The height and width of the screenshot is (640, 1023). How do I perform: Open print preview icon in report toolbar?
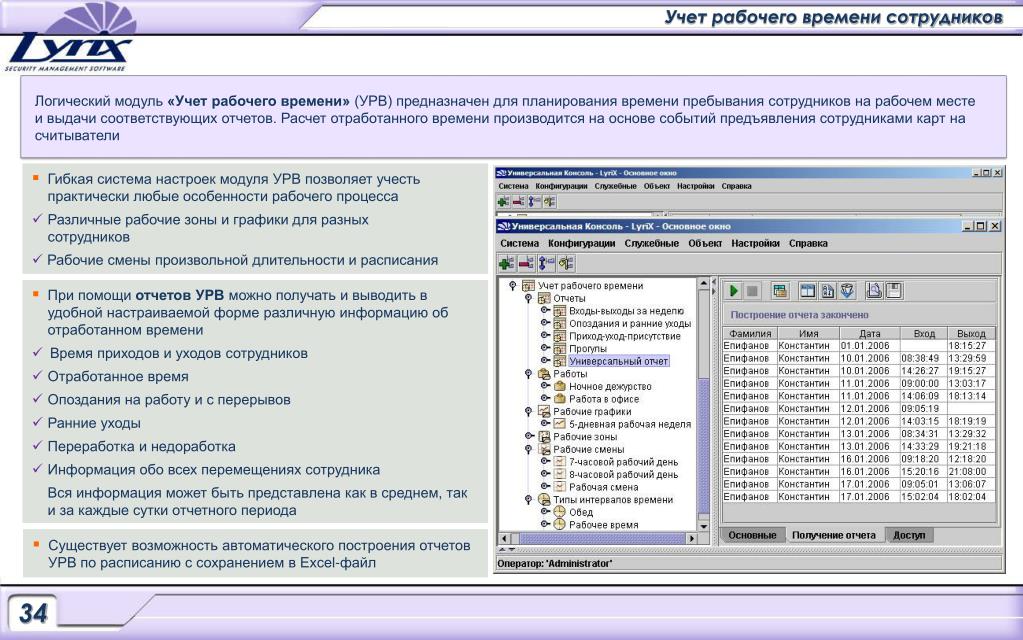[x=874, y=291]
